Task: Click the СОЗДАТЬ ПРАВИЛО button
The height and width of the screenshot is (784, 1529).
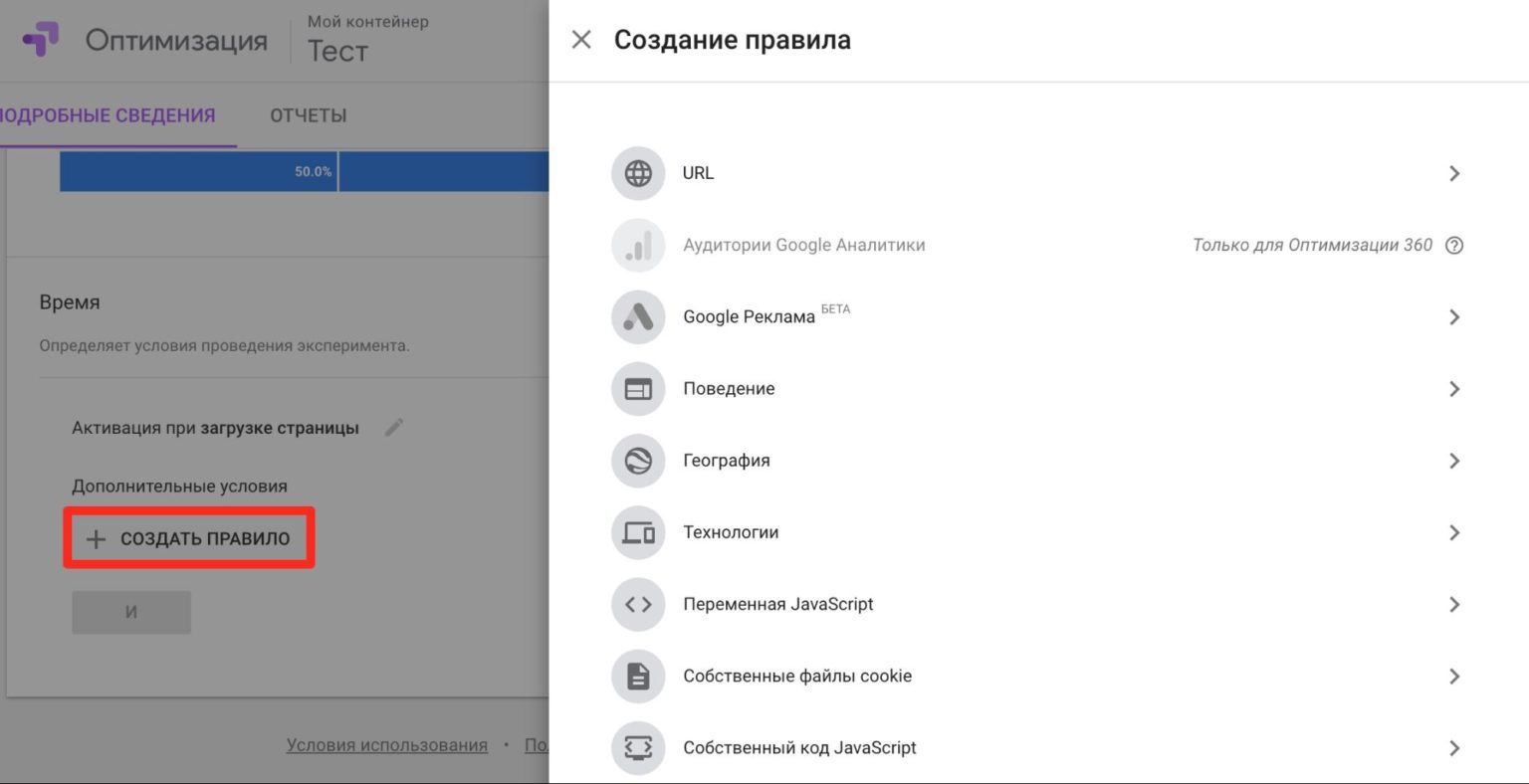Action: coord(189,538)
